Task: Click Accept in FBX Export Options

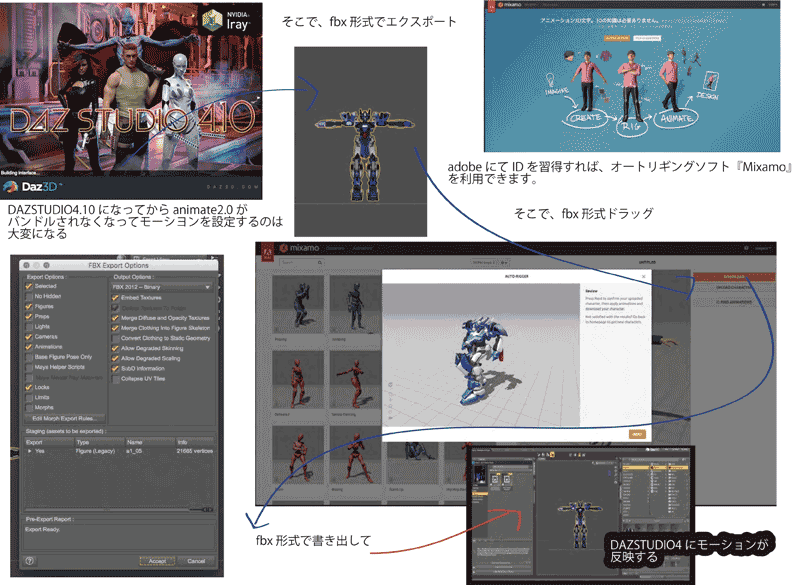Action: 157,561
